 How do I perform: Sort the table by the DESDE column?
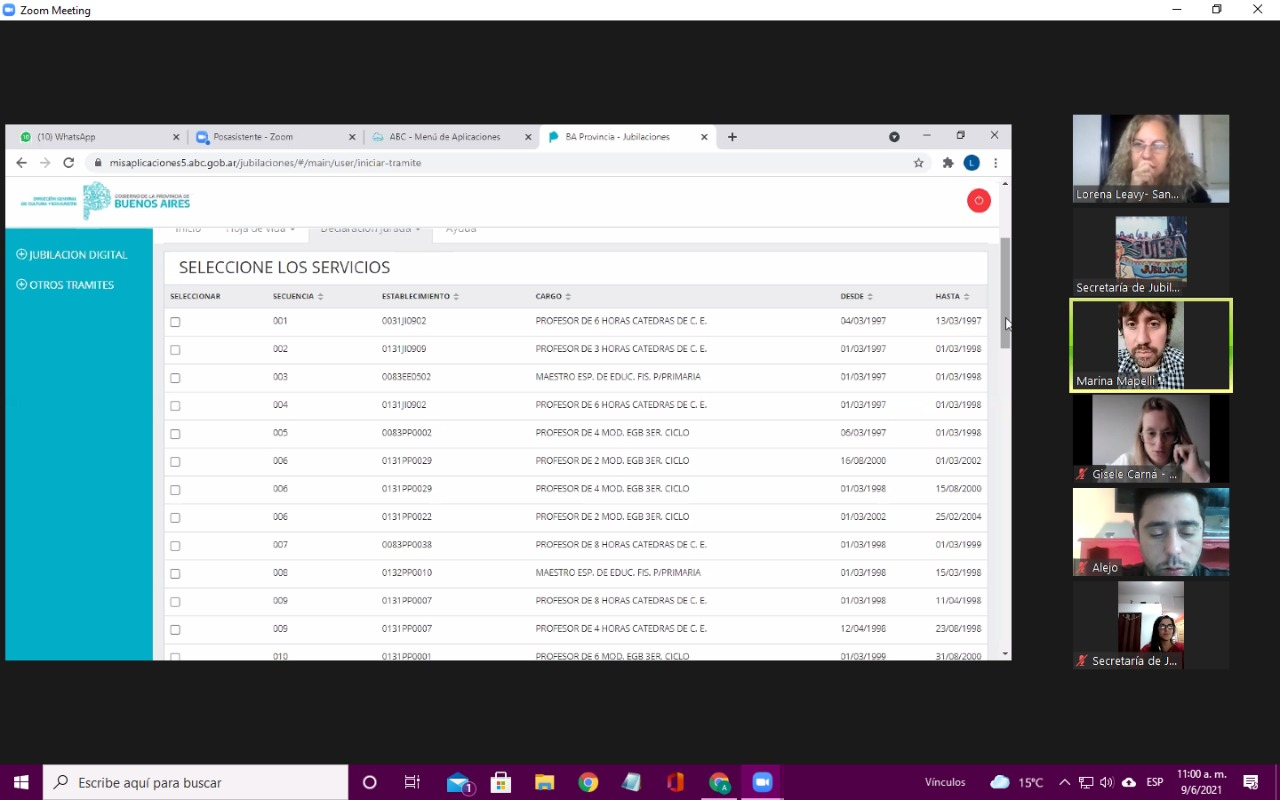[856, 297]
